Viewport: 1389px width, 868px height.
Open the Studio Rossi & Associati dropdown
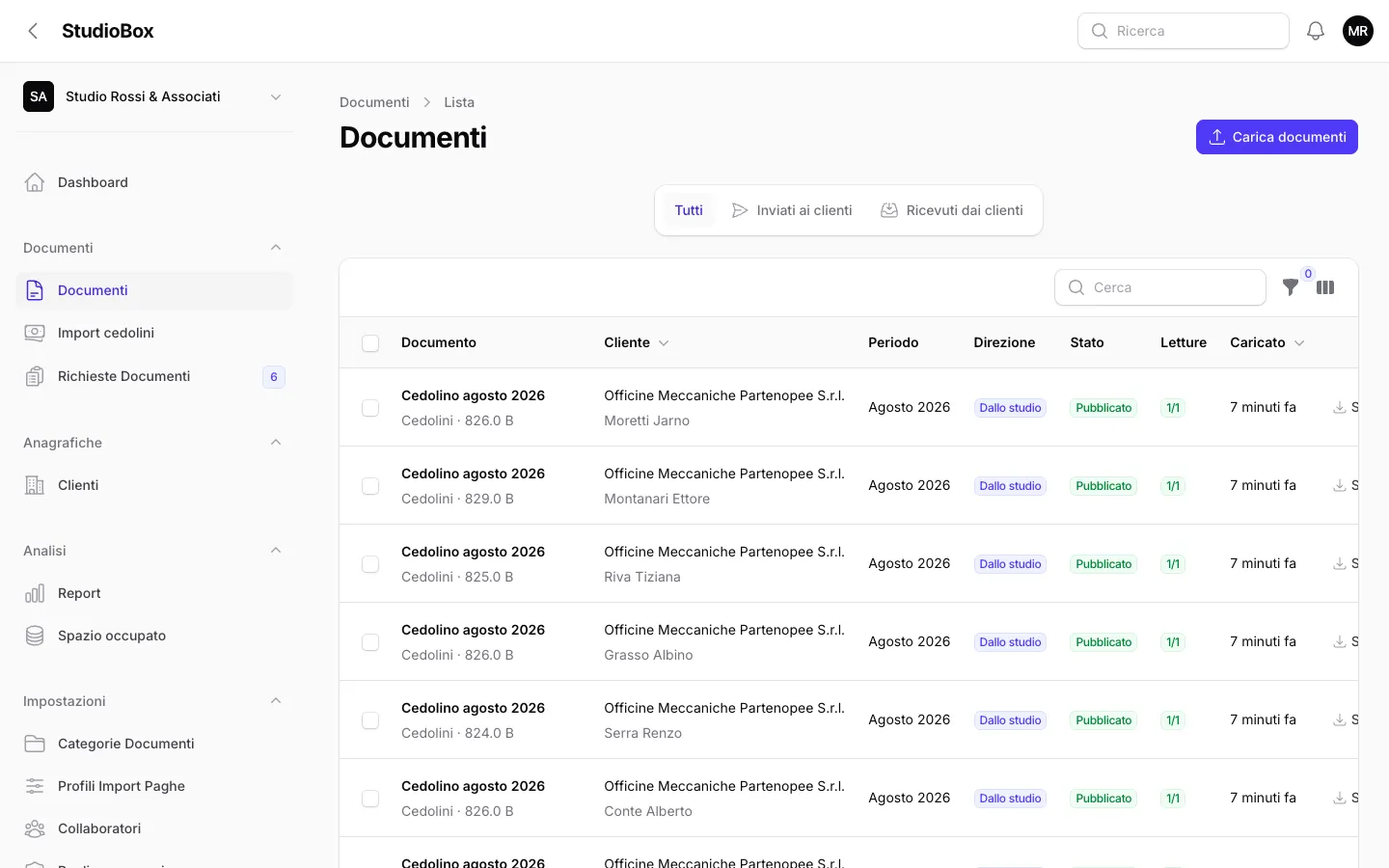point(154,96)
